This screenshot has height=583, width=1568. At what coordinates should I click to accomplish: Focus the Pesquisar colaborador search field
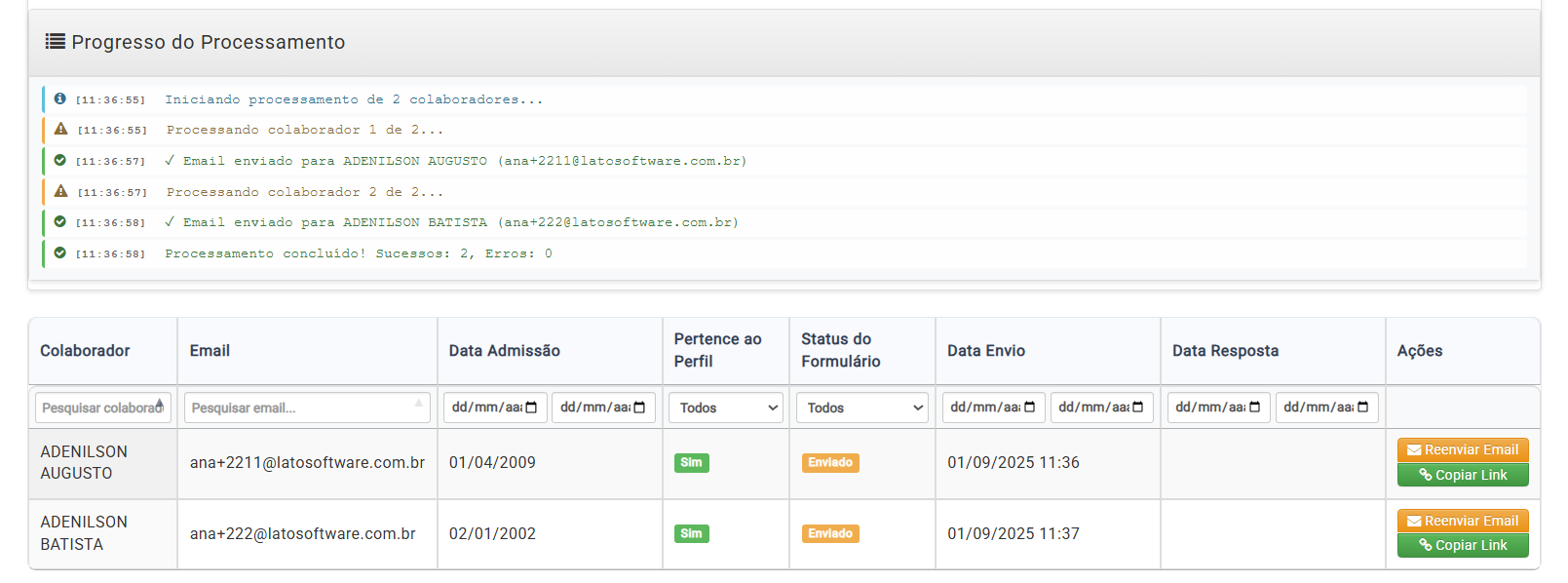pos(103,408)
